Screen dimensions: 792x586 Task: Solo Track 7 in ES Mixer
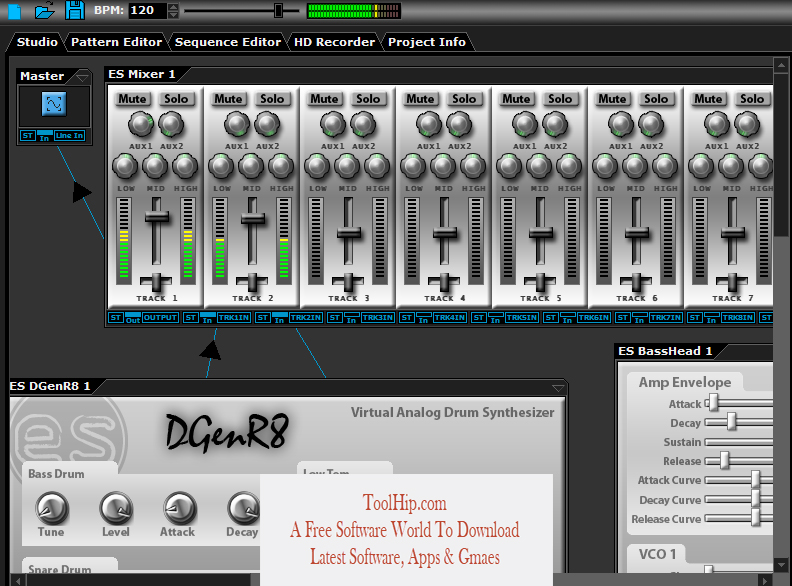click(752, 99)
